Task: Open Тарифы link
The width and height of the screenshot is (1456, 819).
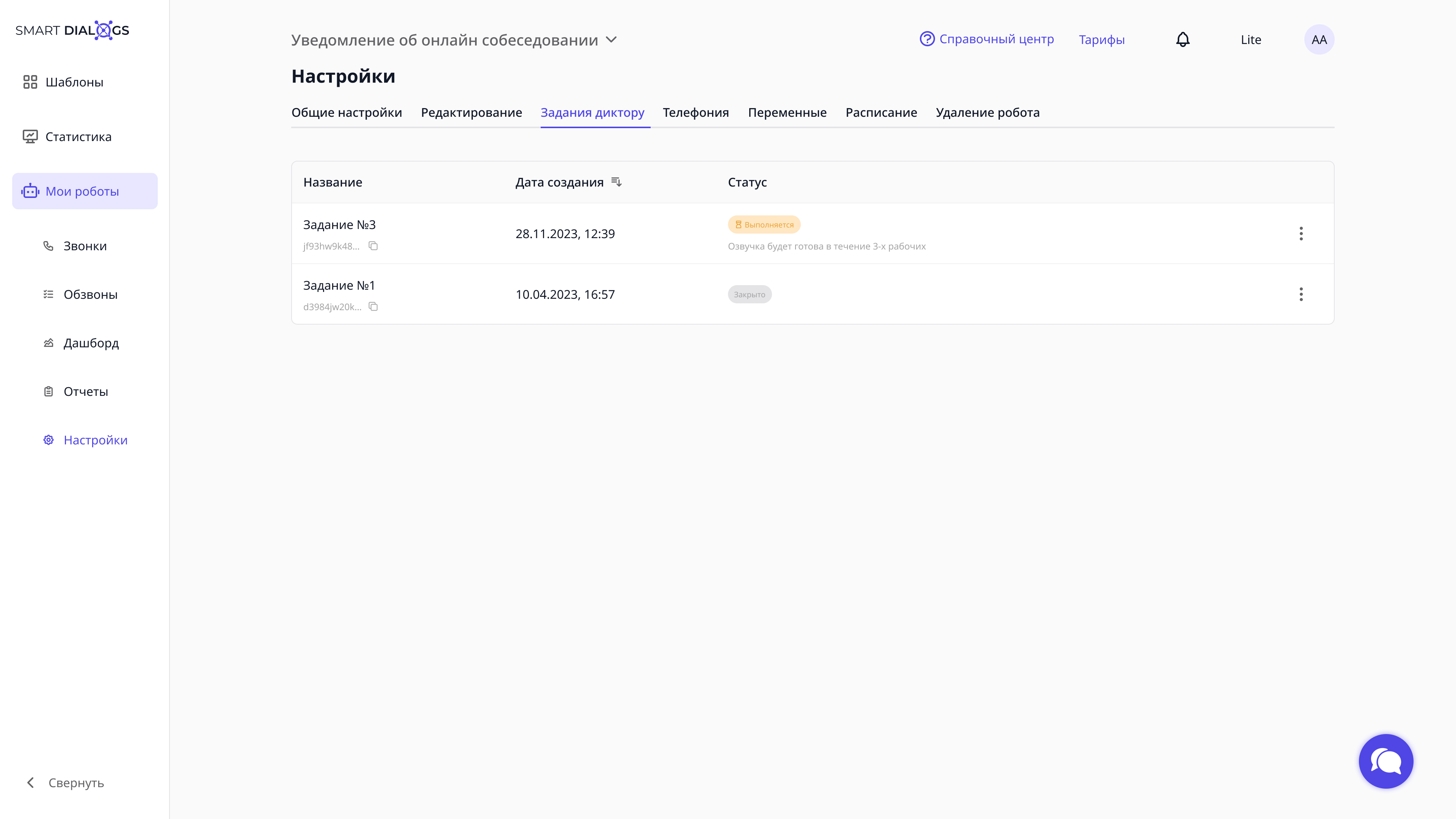Action: click(1101, 39)
